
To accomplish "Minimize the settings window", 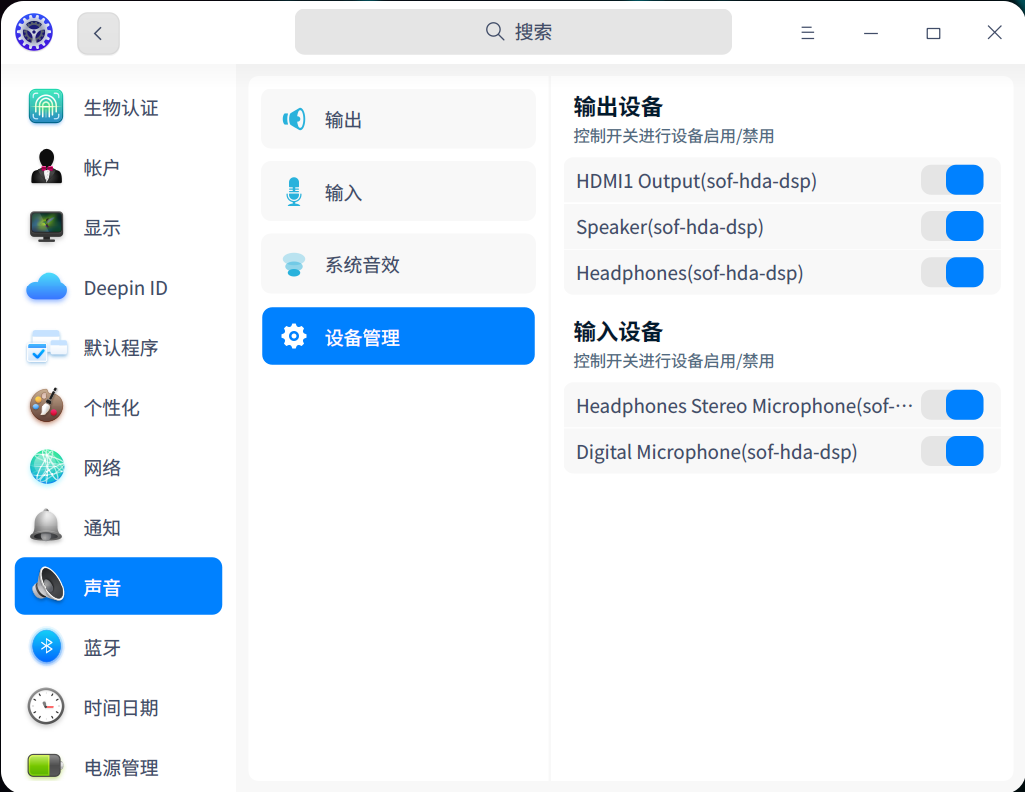I will (x=871, y=33).
